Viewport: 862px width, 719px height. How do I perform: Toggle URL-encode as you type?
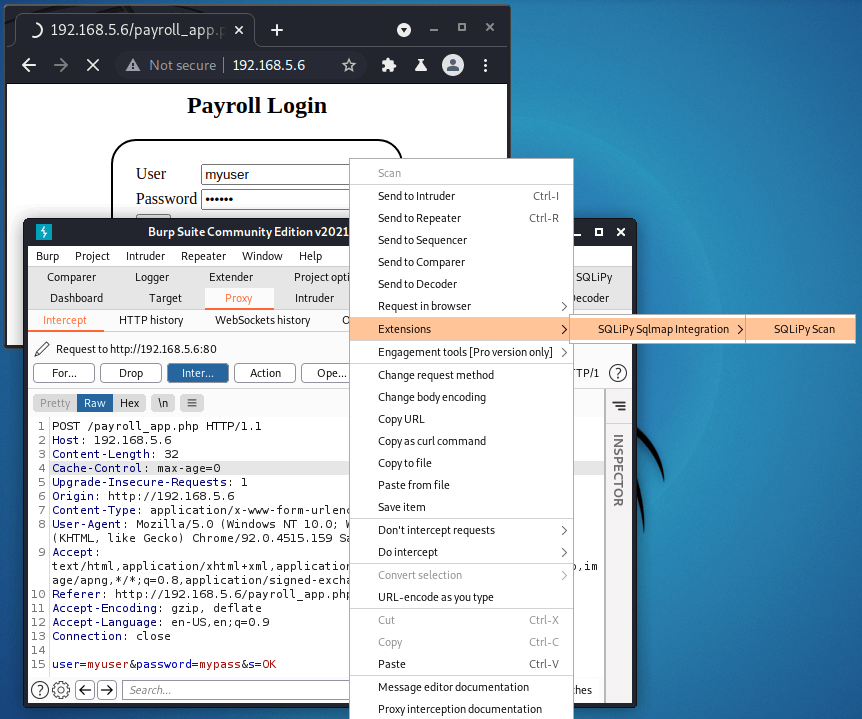point(461,598)
